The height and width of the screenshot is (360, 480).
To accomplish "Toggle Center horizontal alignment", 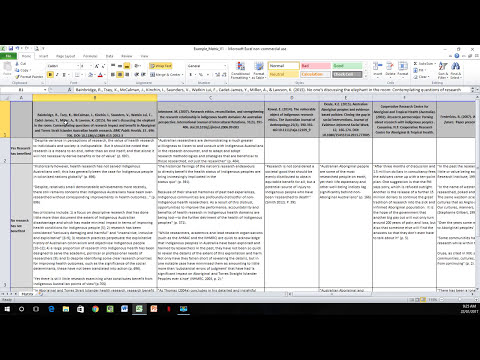I will (x=120, y=75).
